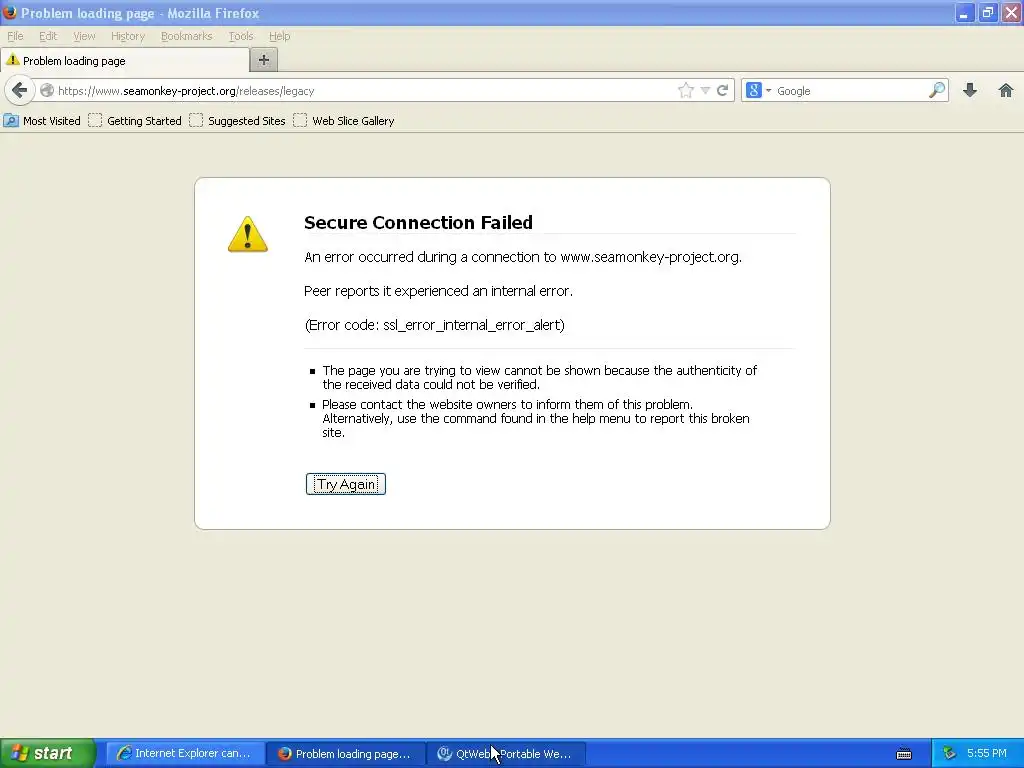The height and width of the screenshot is (768, 1024).
Task: Open the Downloads arrow button
Action: 970,91
